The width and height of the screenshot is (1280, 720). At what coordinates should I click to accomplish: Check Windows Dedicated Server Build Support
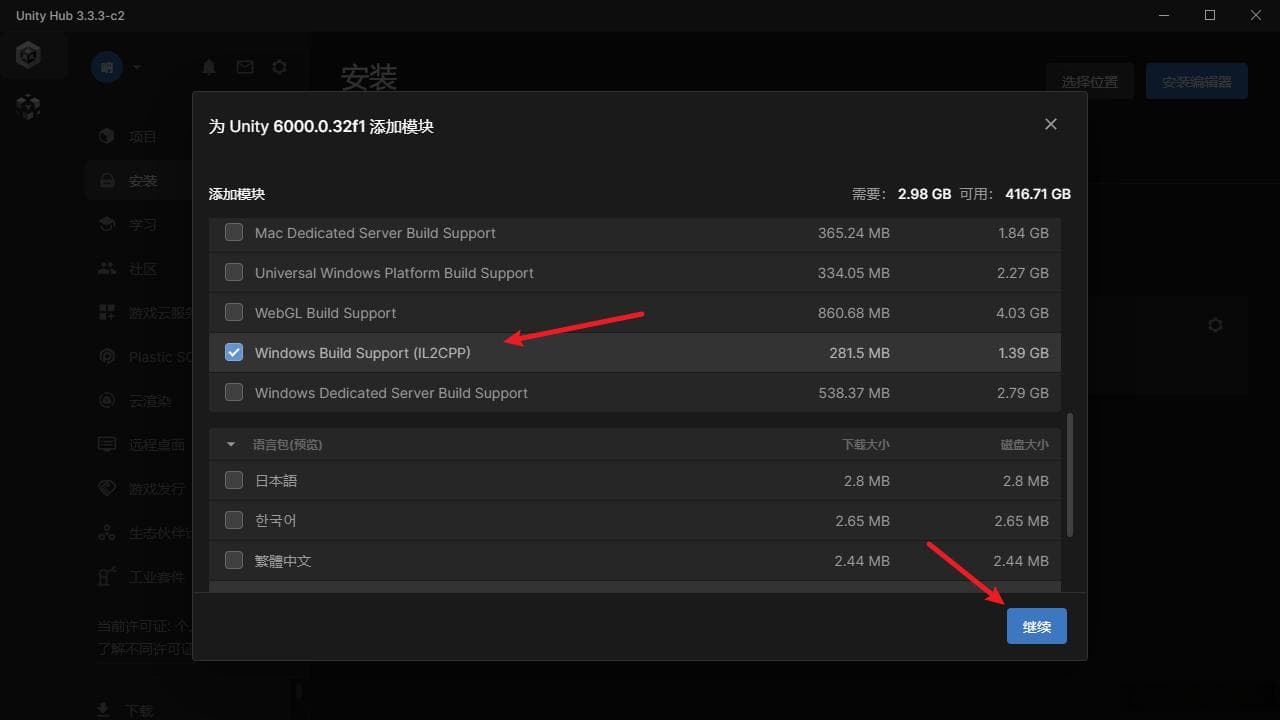234,392
